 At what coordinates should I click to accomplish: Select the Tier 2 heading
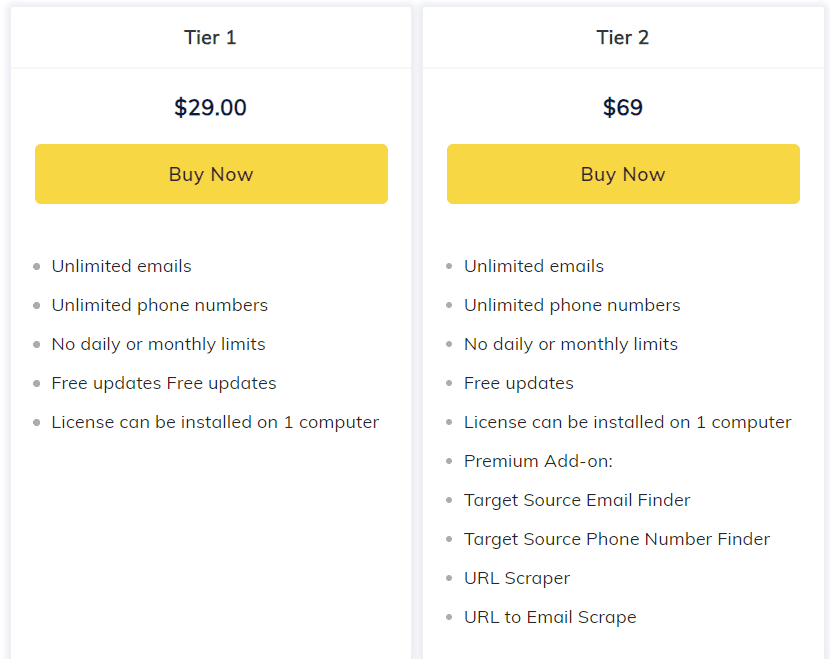623,38
